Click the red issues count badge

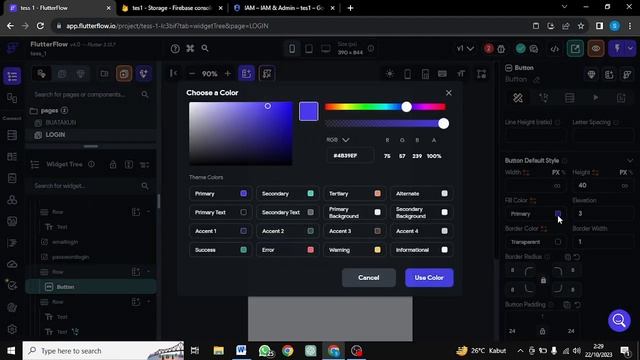coord(488,49)
